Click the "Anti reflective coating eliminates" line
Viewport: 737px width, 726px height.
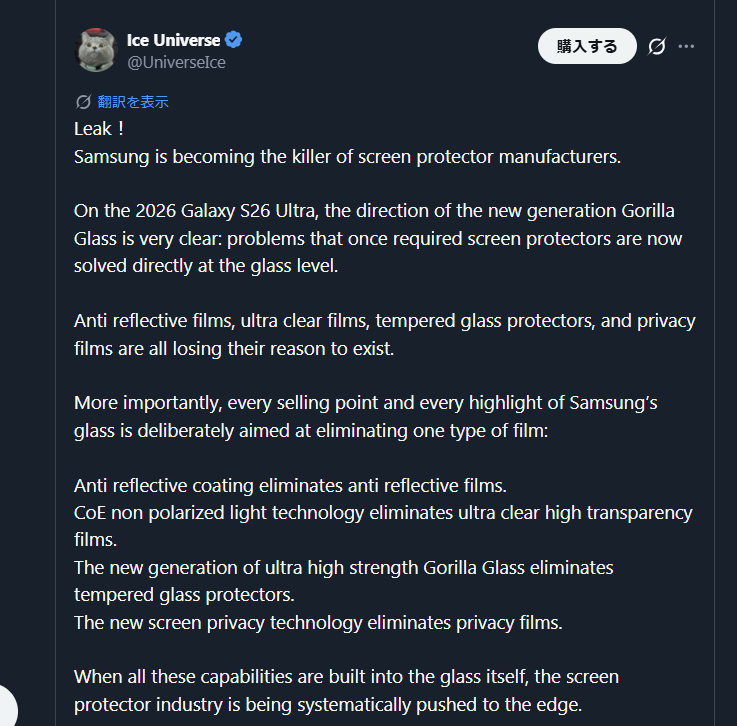click(290, 486)
